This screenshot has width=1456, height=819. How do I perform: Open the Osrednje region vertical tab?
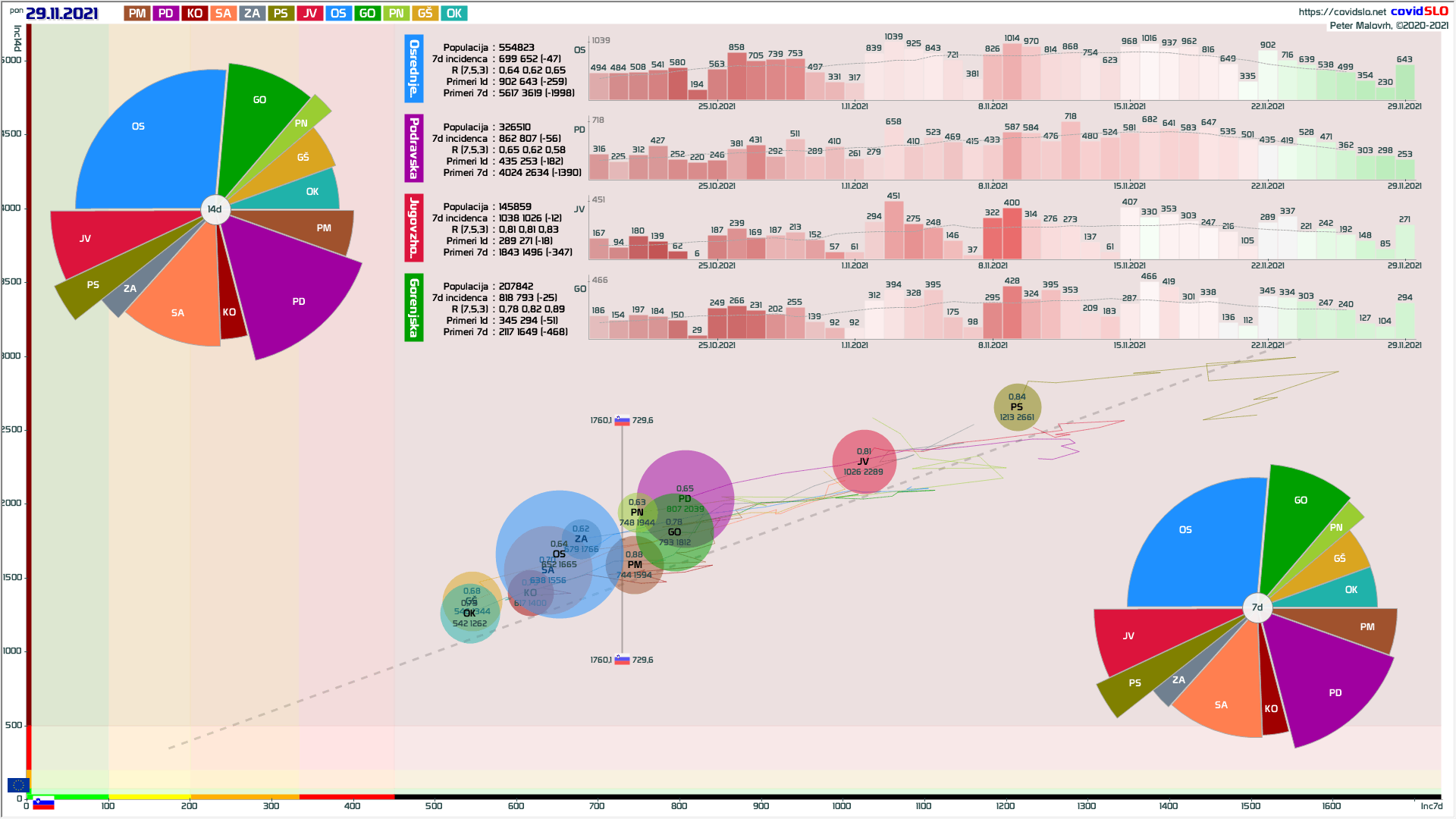pyautogui.click(x=414, y=68)
